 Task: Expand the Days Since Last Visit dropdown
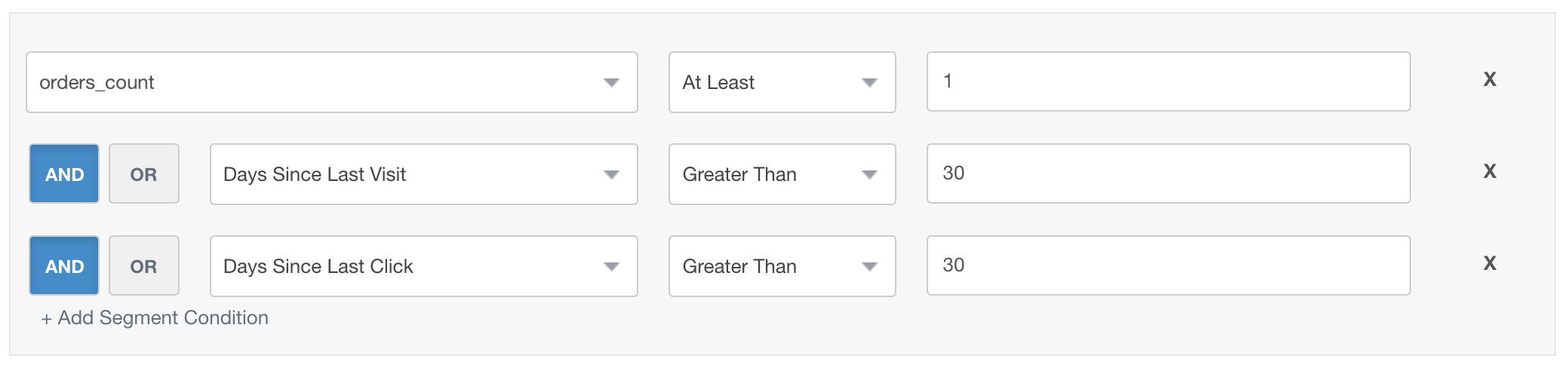pyautogui.click(x=423, y=174)
